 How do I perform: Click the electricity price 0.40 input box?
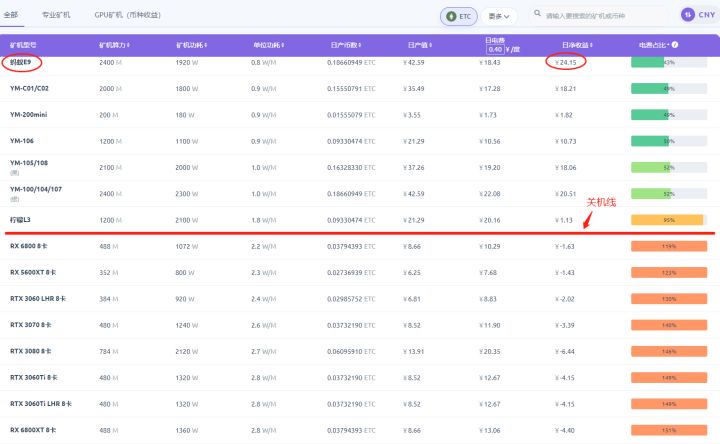point(495,49)
